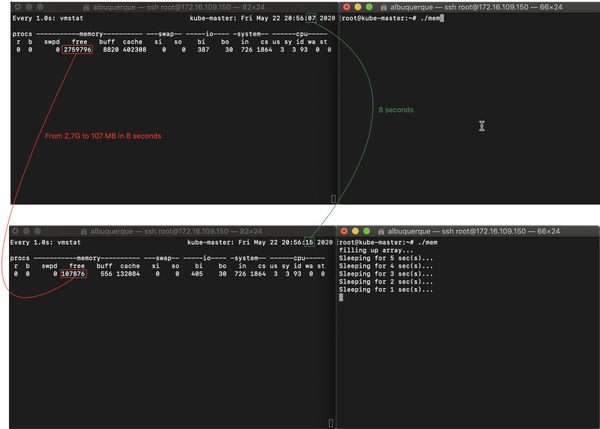Click the free memory value 2759796
Viewport: 600px width, 429px height.
pos(76,50)
